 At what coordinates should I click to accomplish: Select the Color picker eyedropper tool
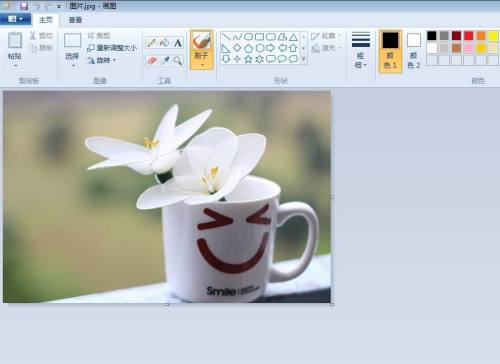coord(164,60)
